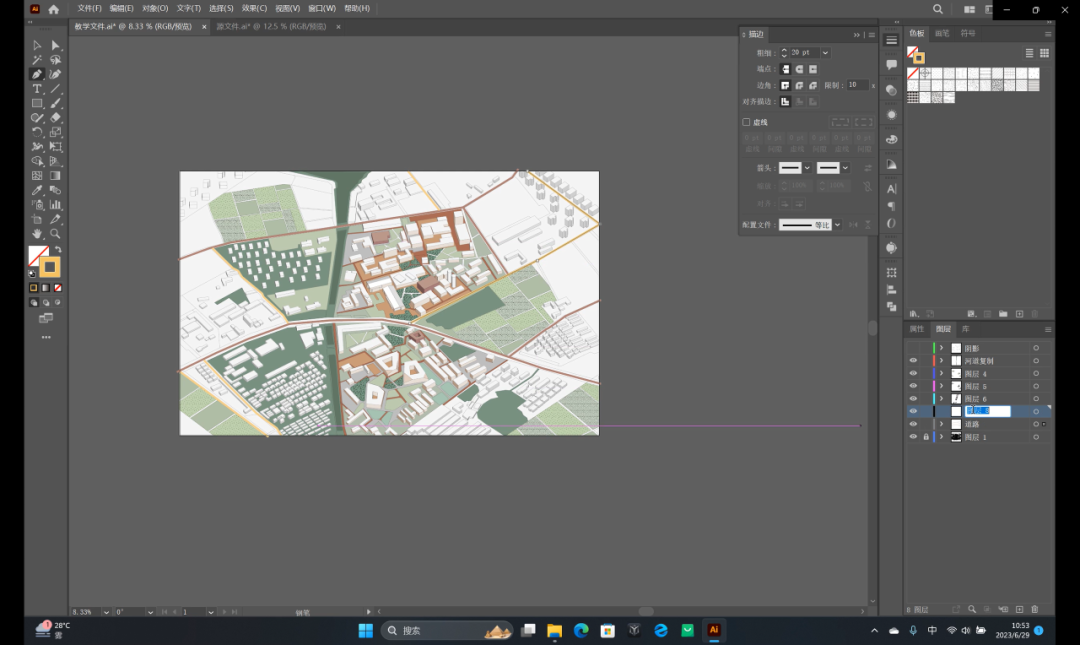Select round join corner option

799,85
